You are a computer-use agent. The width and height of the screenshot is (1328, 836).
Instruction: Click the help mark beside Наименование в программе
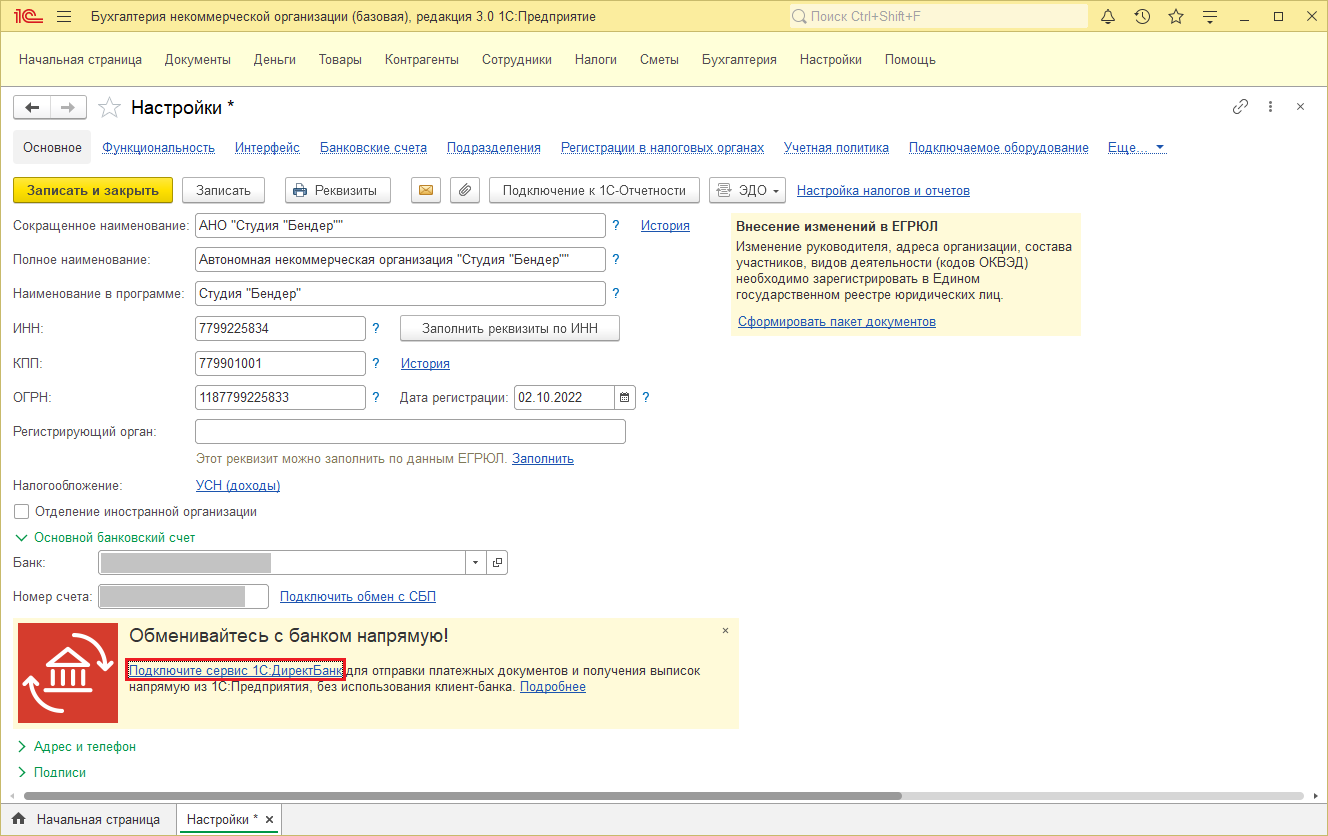click(x=616, y=294)
